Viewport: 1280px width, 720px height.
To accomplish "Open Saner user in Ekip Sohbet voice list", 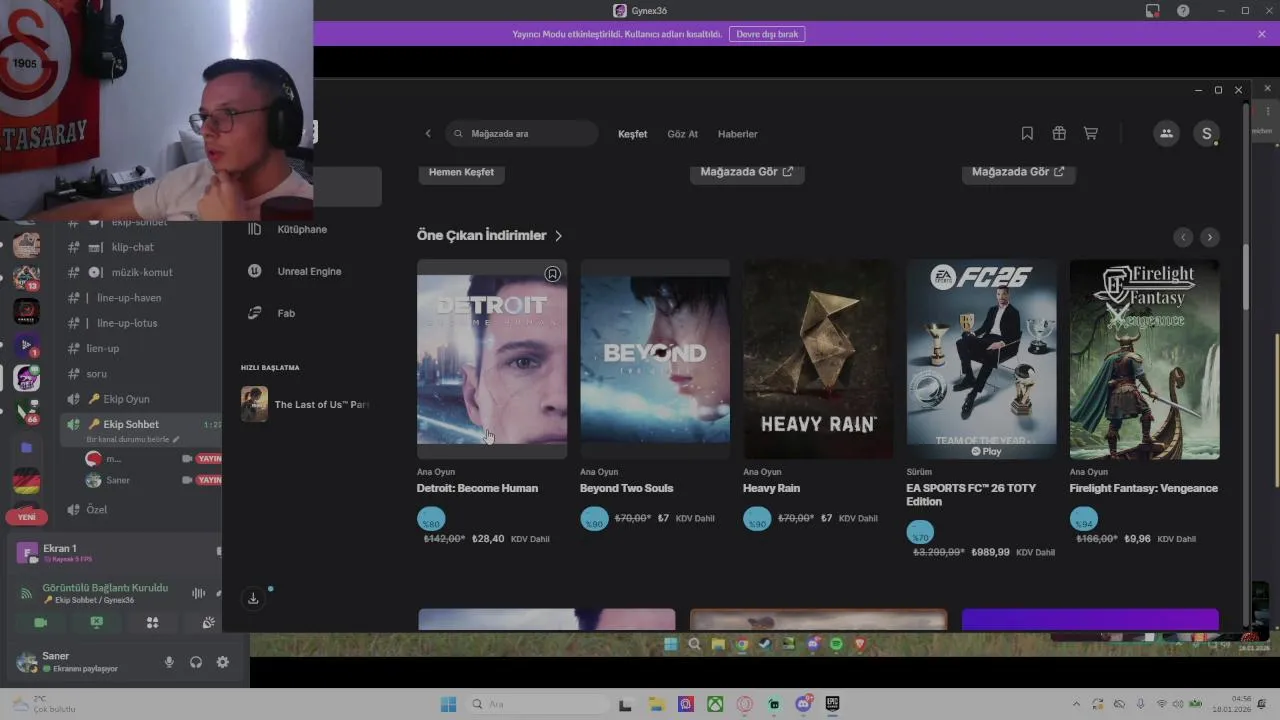I will (x=118, y=480).
